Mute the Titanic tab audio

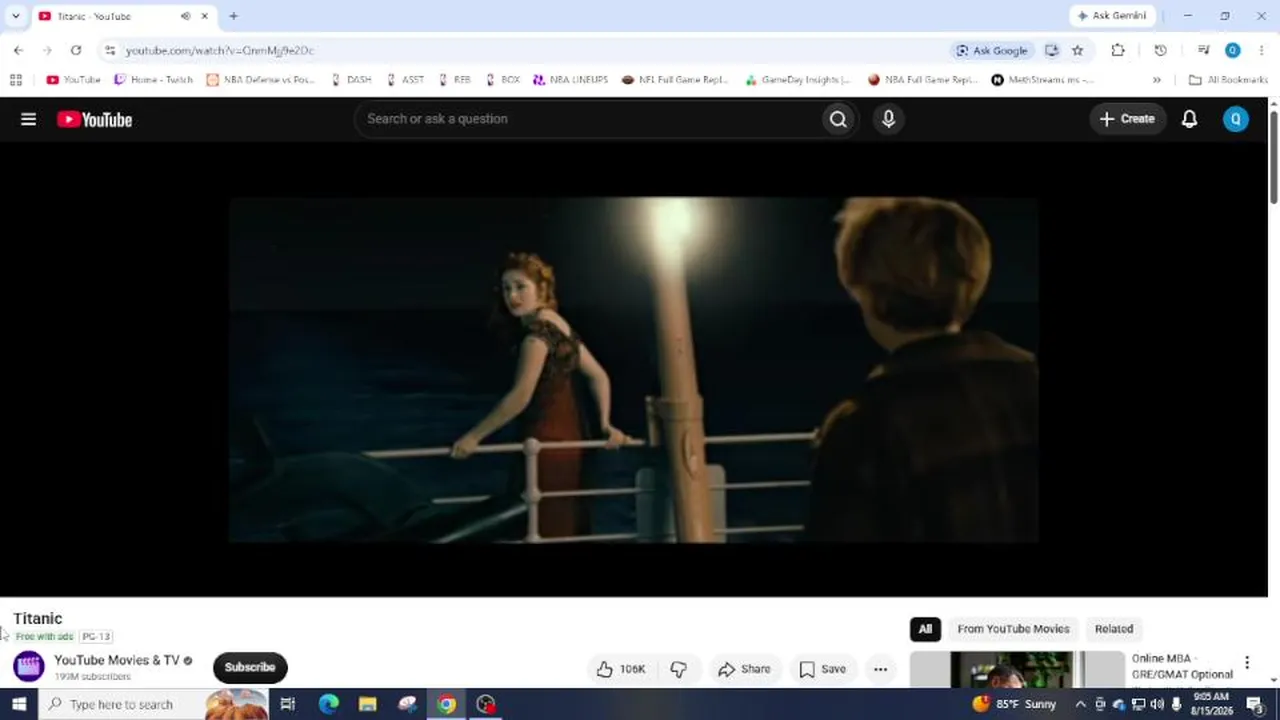click(x=185, y=16)
